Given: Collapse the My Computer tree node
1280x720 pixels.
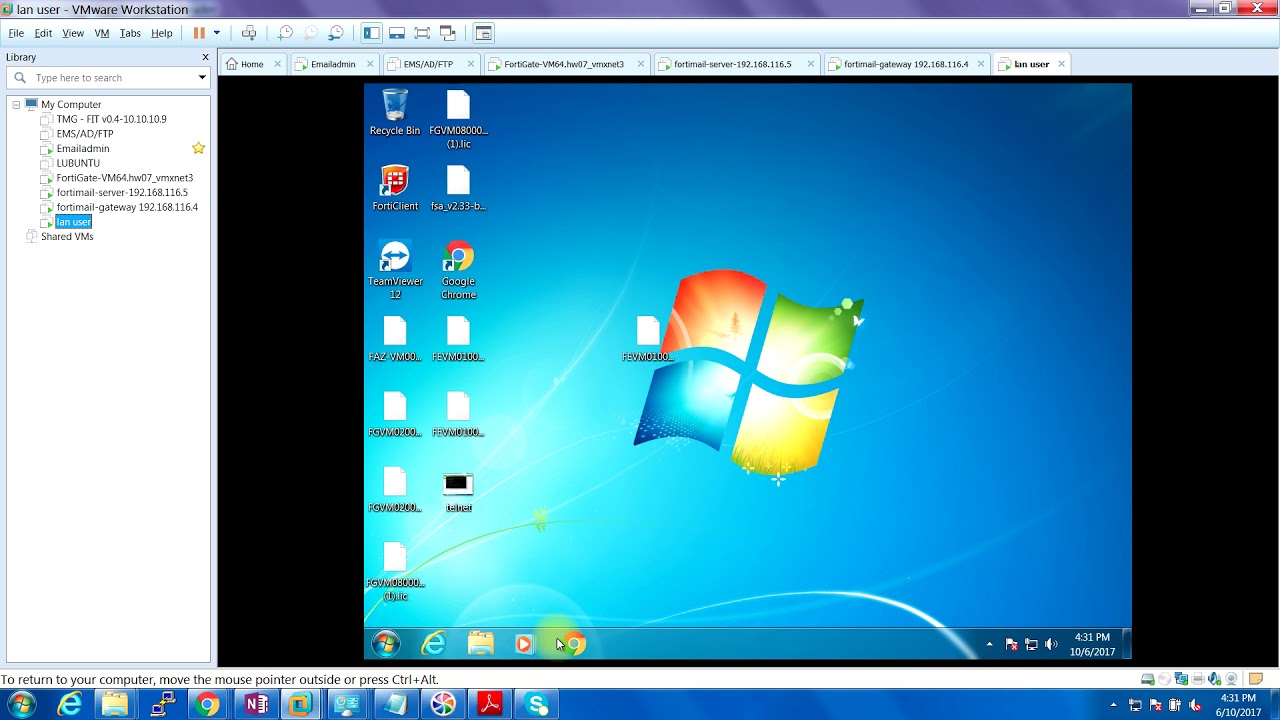Looking at the screenshot, I should tap(16, 104).
